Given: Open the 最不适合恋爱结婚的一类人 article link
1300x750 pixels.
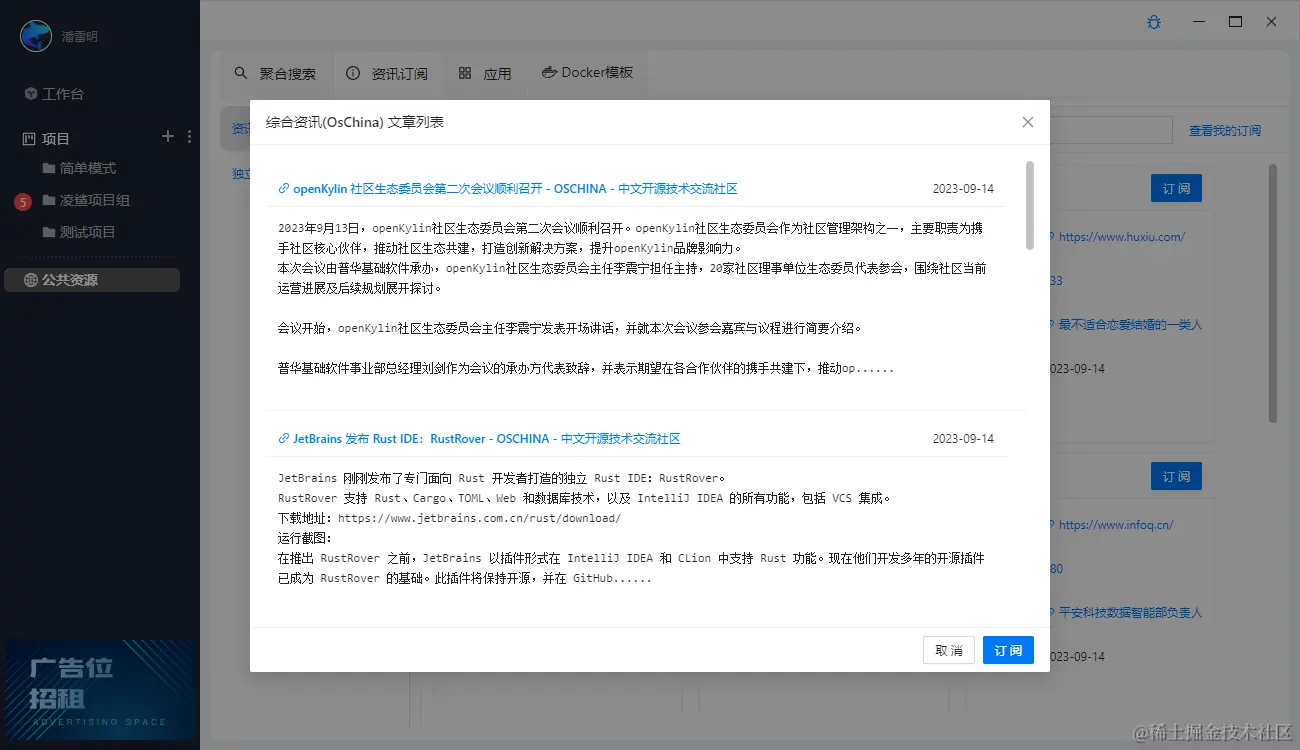Looking at the screenshot, I should (1130, 325).
